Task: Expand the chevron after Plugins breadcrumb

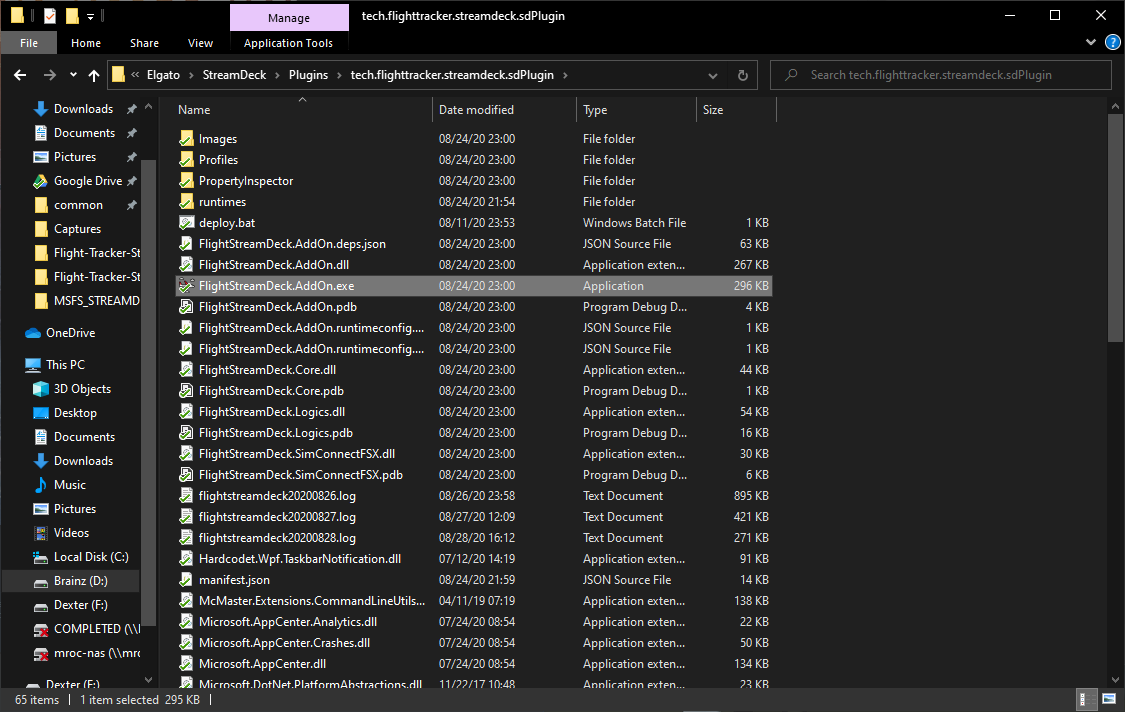Action: [x=339, y=75]
